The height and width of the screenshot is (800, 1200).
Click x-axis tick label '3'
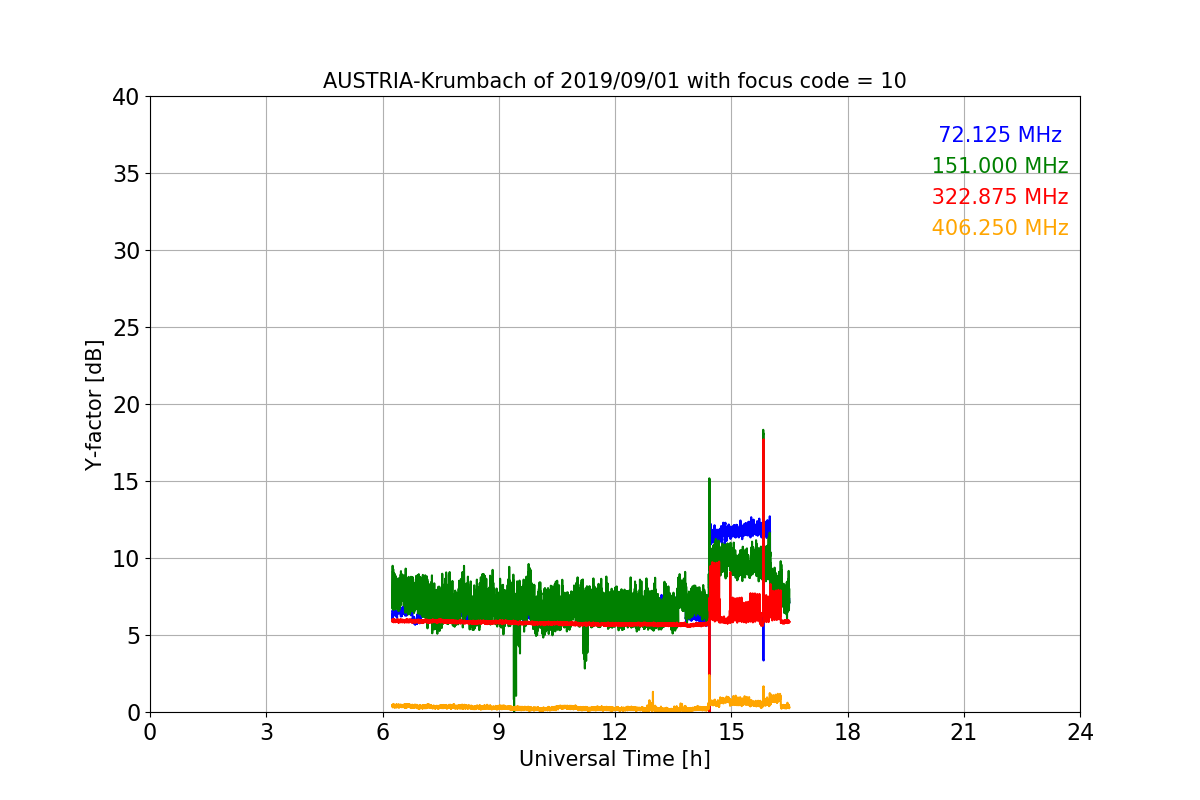point(266,732)
